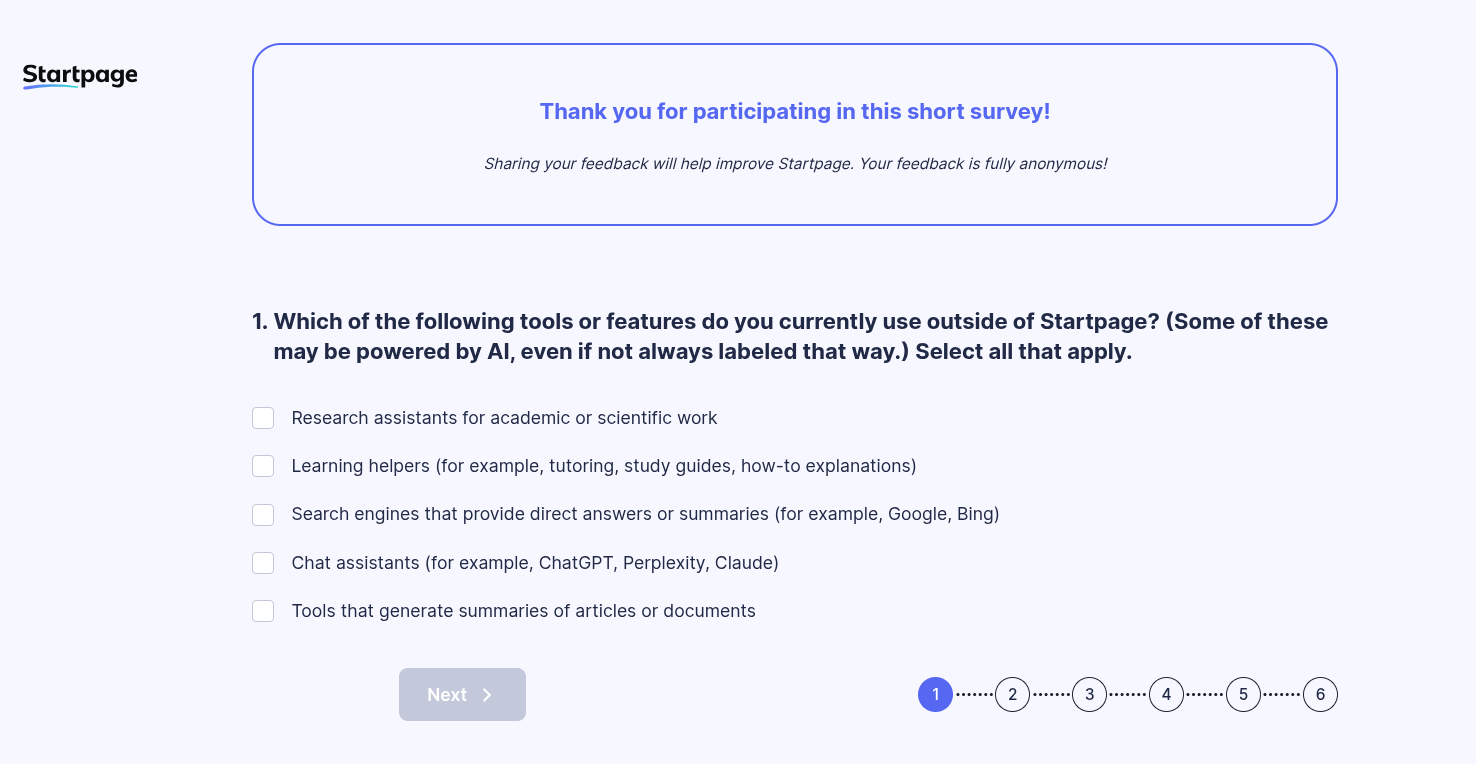Go to survey step 1 indicator
The height and width of the screenshot is (764, 1476).
(x=935, y=695)
